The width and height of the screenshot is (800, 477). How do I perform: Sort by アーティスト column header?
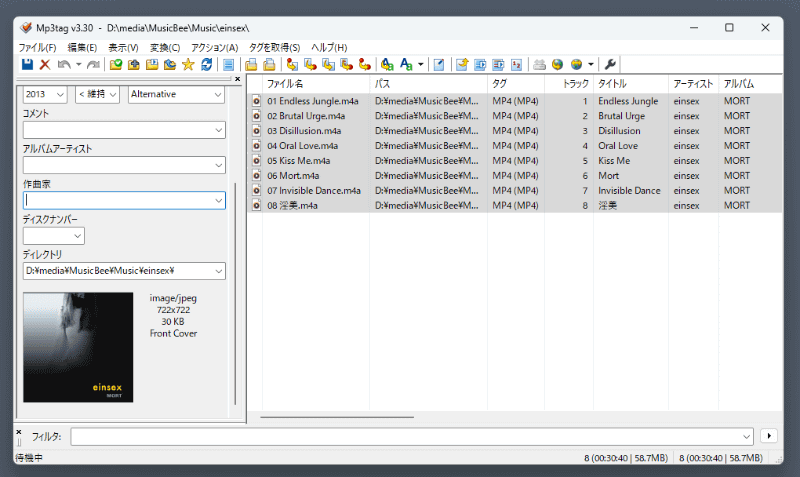click(693, 84)
